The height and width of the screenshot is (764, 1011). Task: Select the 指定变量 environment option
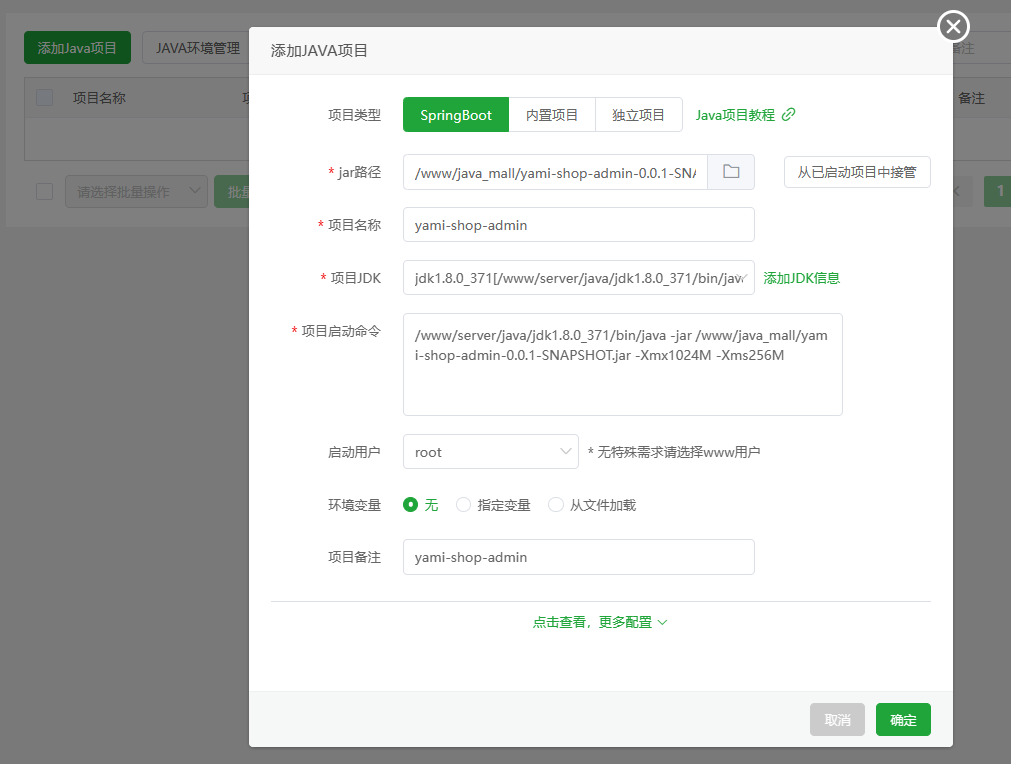(462, 505)
